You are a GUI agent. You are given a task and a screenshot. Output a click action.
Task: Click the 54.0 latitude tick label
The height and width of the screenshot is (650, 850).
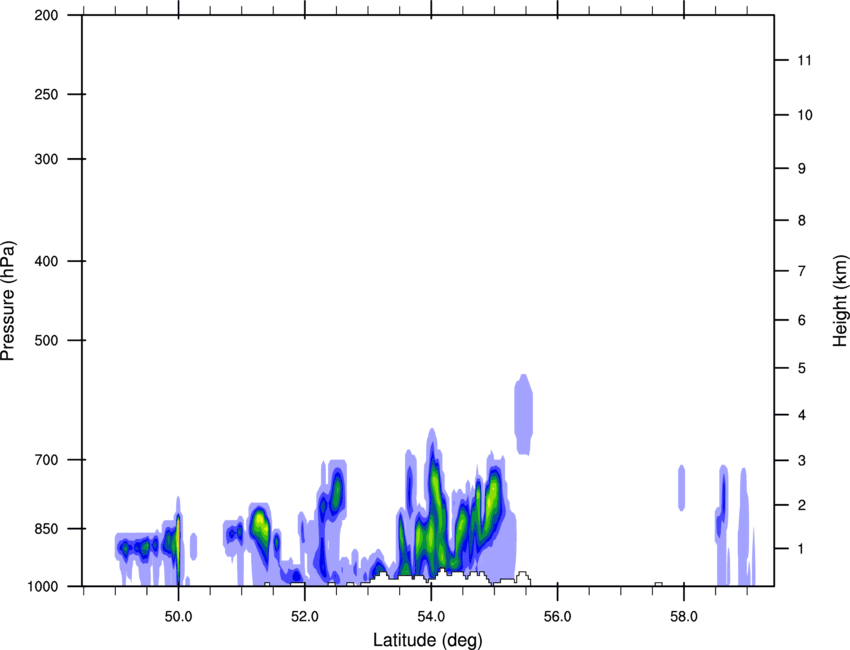(x=432, y=617)
